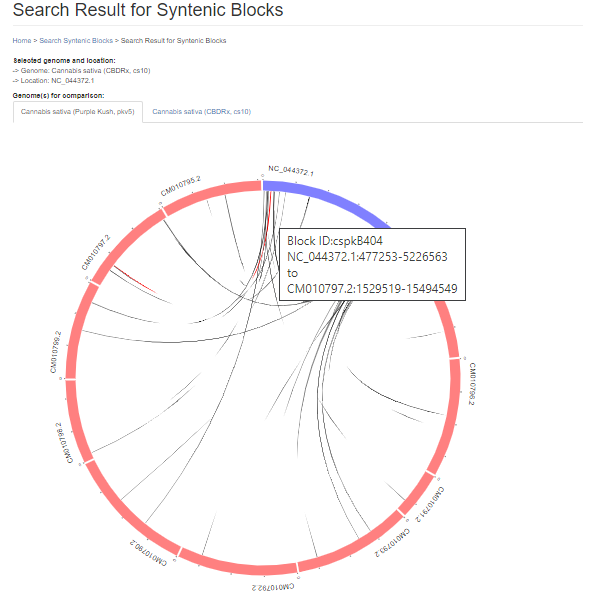The image size is (611, 613).
Task: Click the Search Result for Syntenic Blocks page heading
Action: pyautogui.click(x=148, y=11)
